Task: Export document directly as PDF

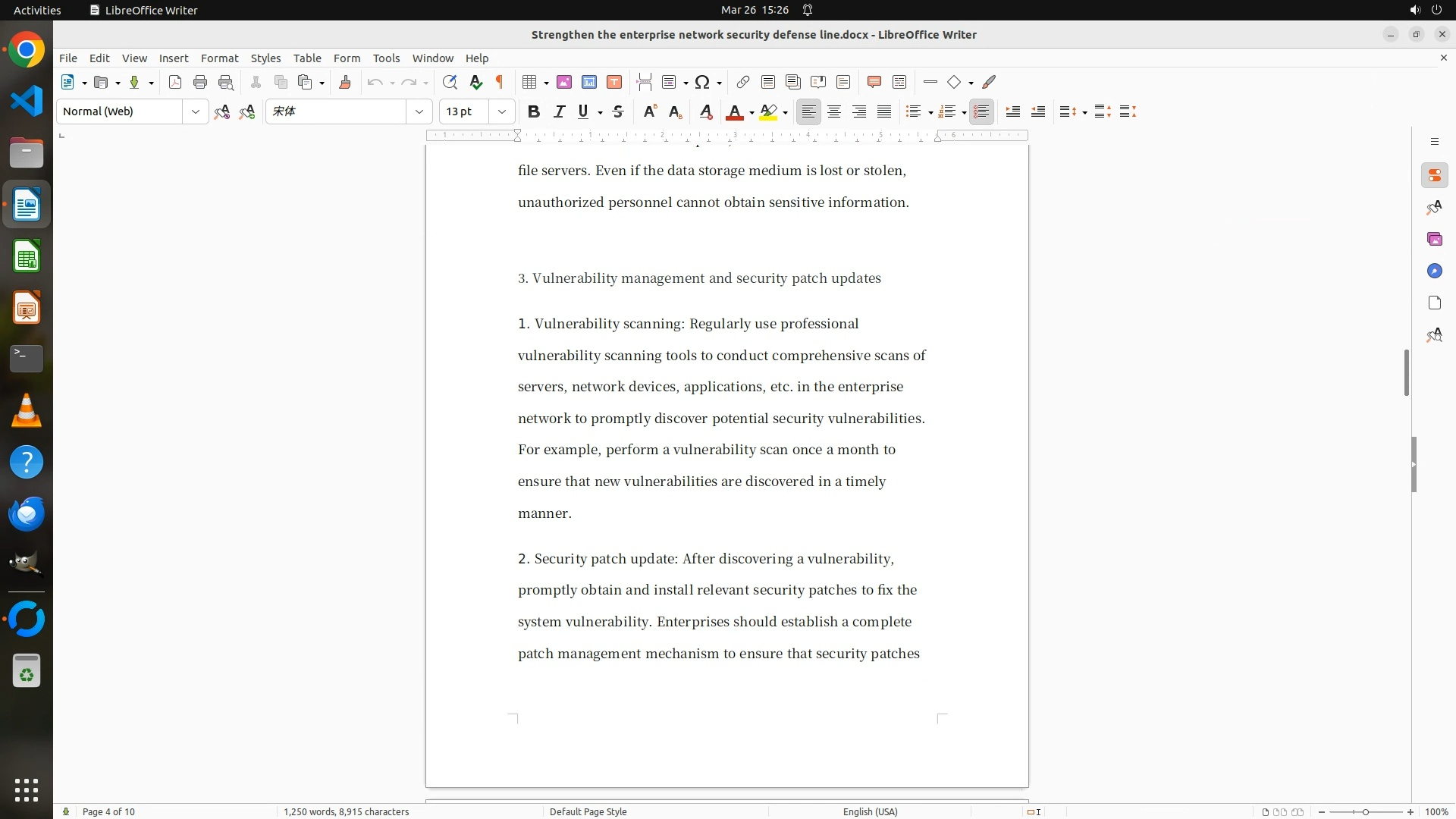Action: (x=175, y=83)
